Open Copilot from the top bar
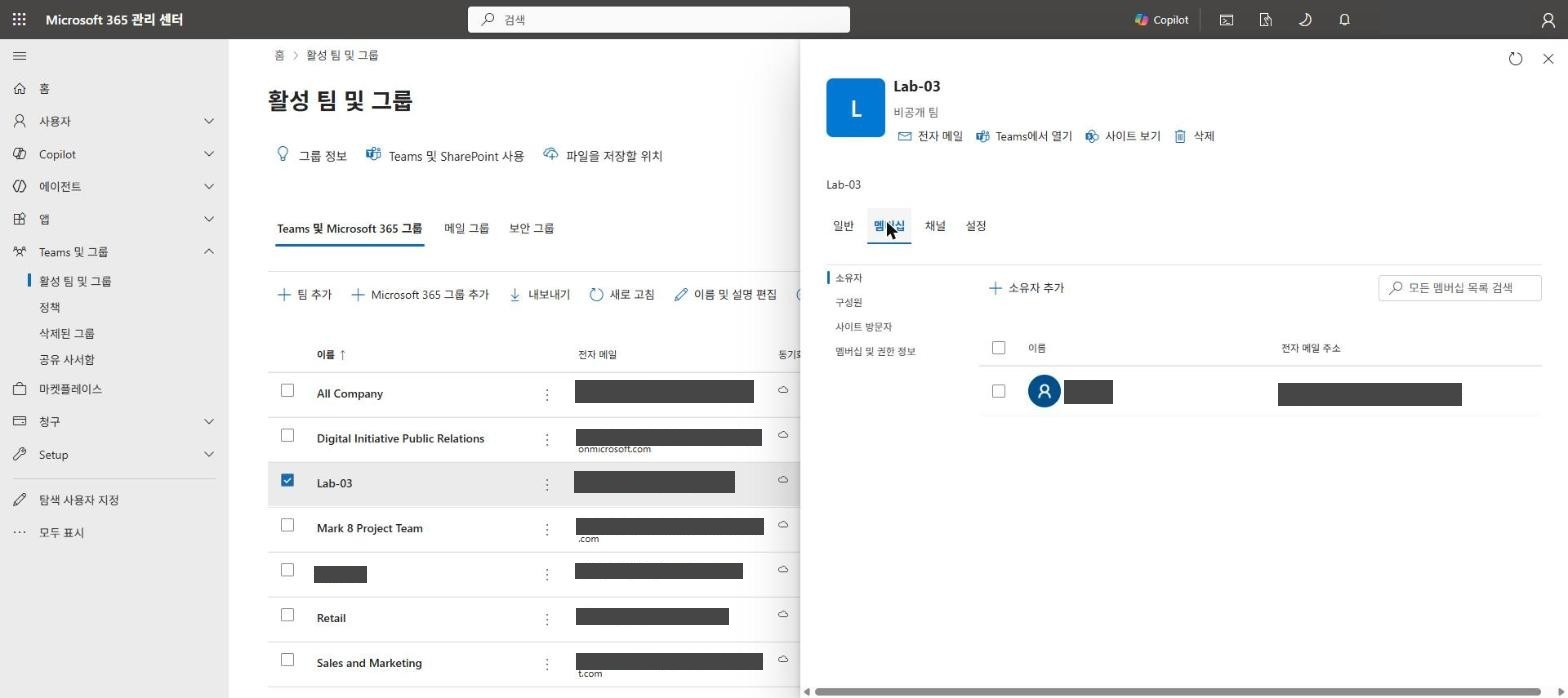The width and height of the screenshot is (1568, 698). click(1161, 19)
